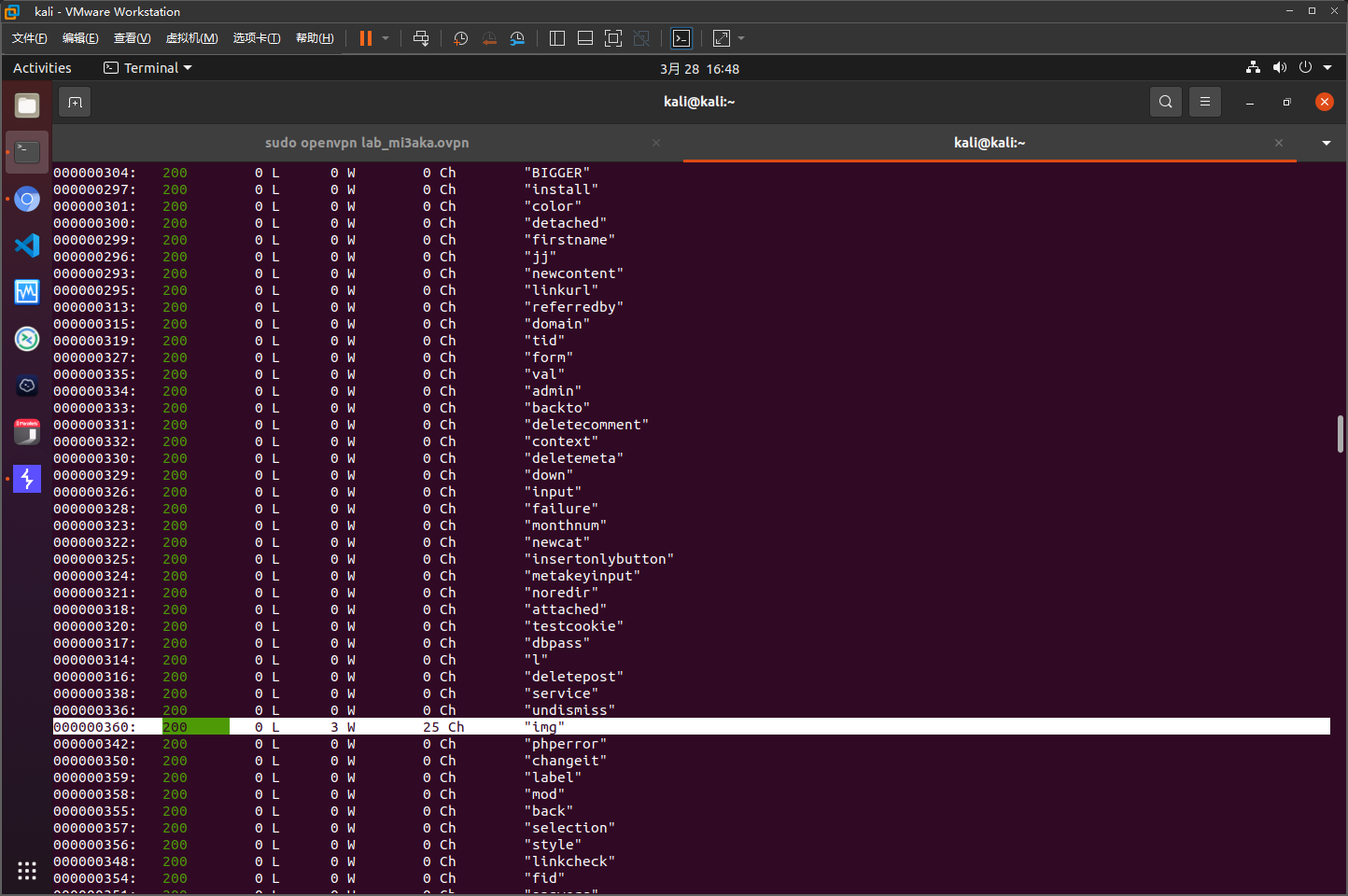Pause the virtual machine with the orange pause icon
The width and height of the screenshot is (1348, 896).
tap(366, 38)
